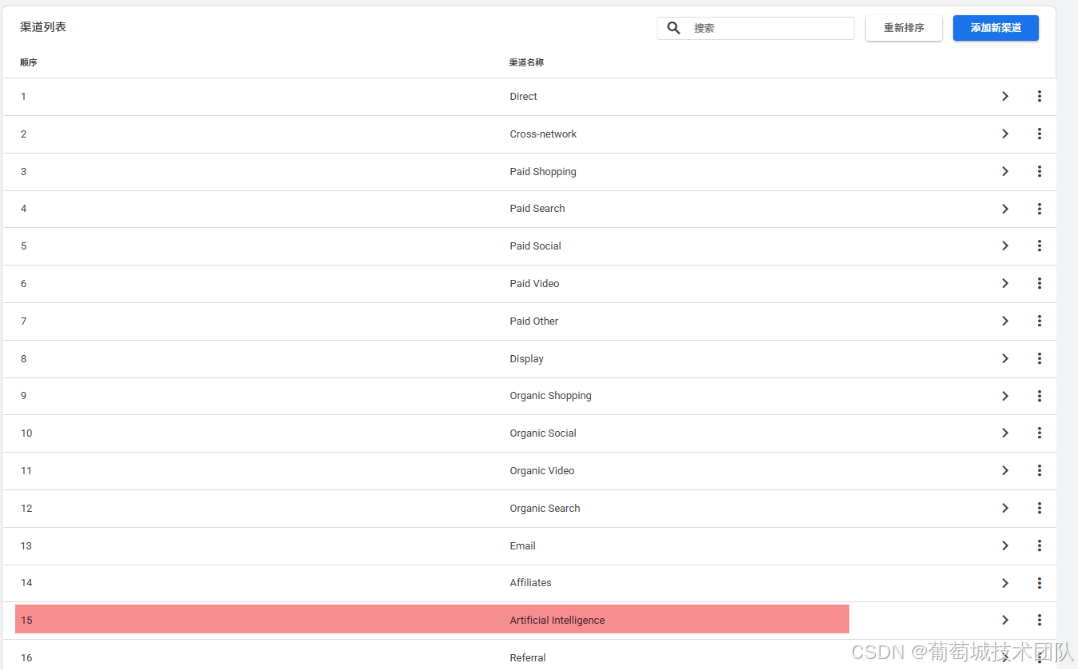The image size is (1078, 669).
Task: Select the Display channel name
Action: [527, 359]
